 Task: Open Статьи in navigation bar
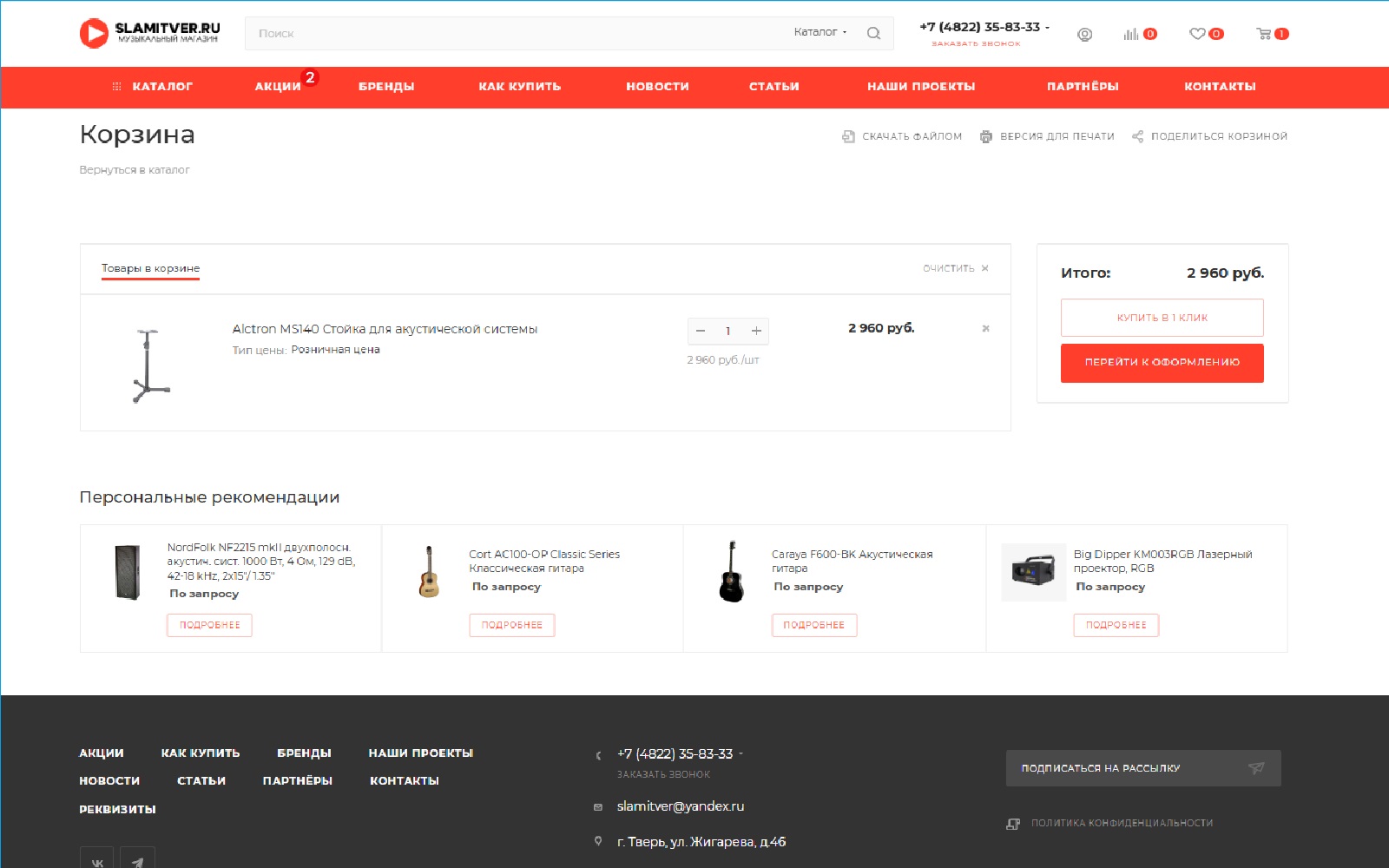pyautogui.click(x=774, y=87)
